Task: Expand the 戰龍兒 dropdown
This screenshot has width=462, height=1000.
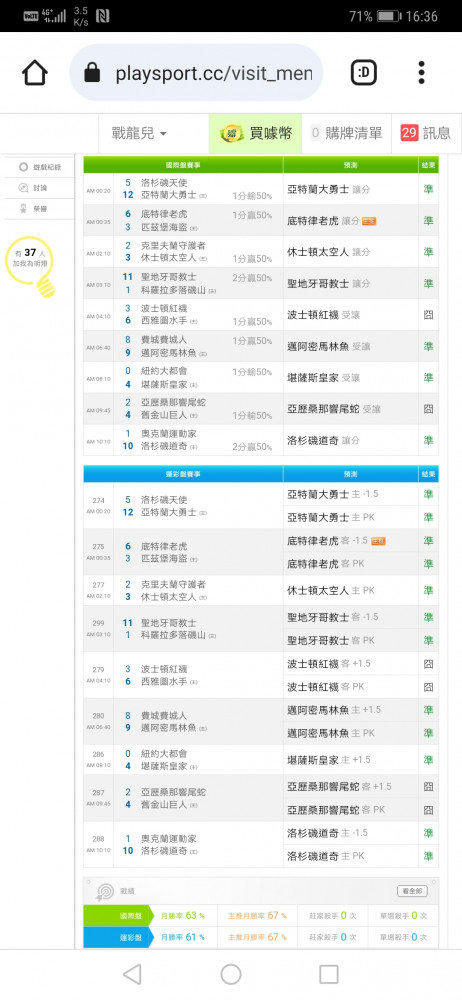Action: [x=139, y=133]
